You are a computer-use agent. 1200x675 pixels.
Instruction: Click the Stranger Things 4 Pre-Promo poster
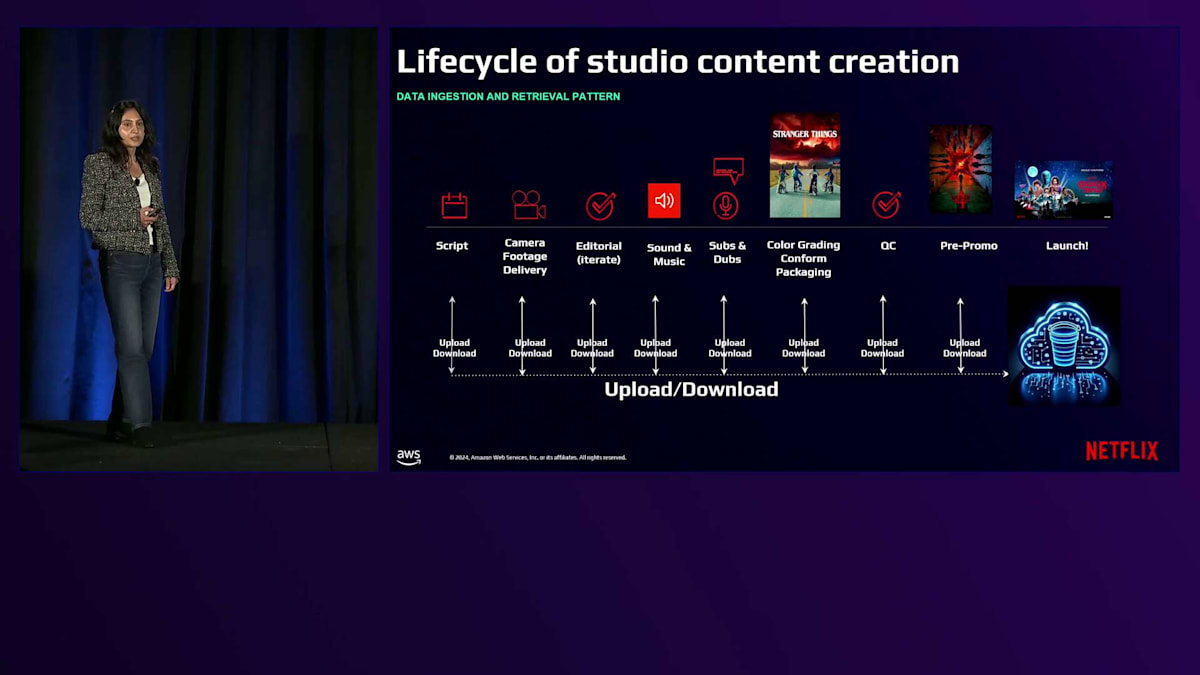(960, 168)
